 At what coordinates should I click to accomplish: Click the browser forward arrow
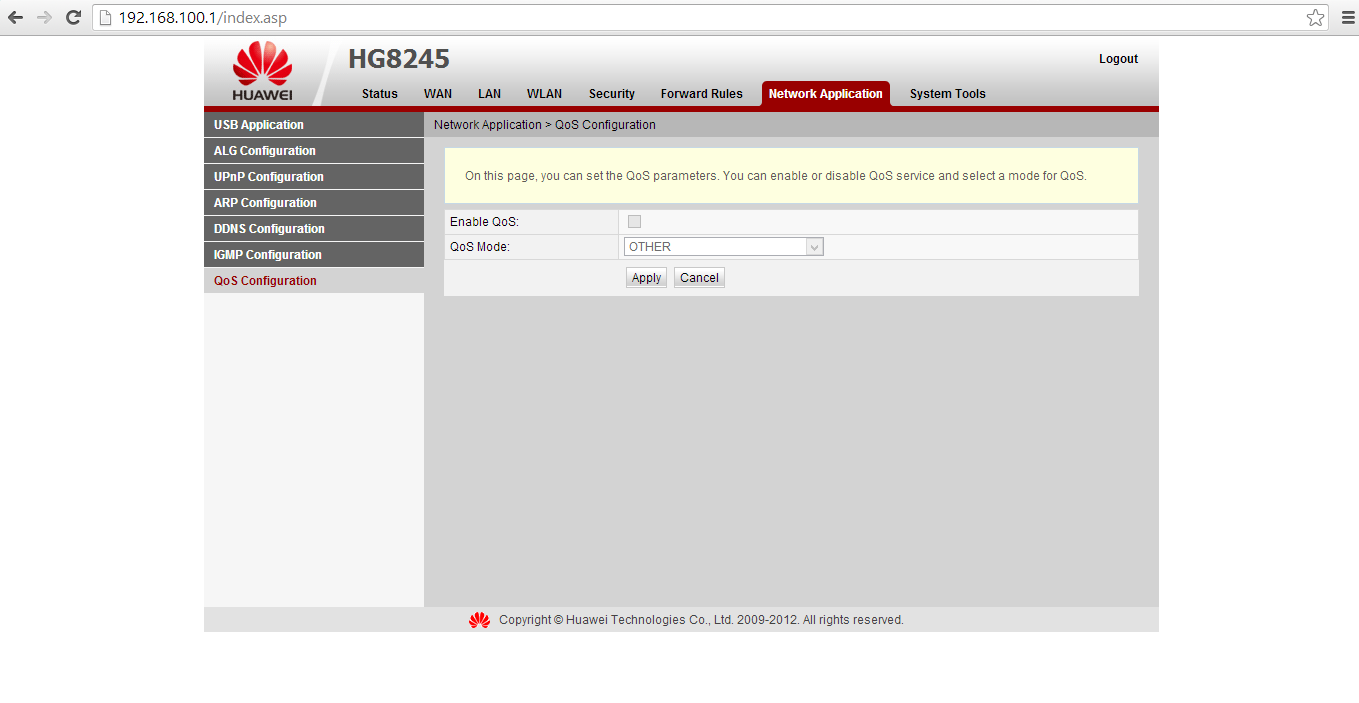(44, 18)
